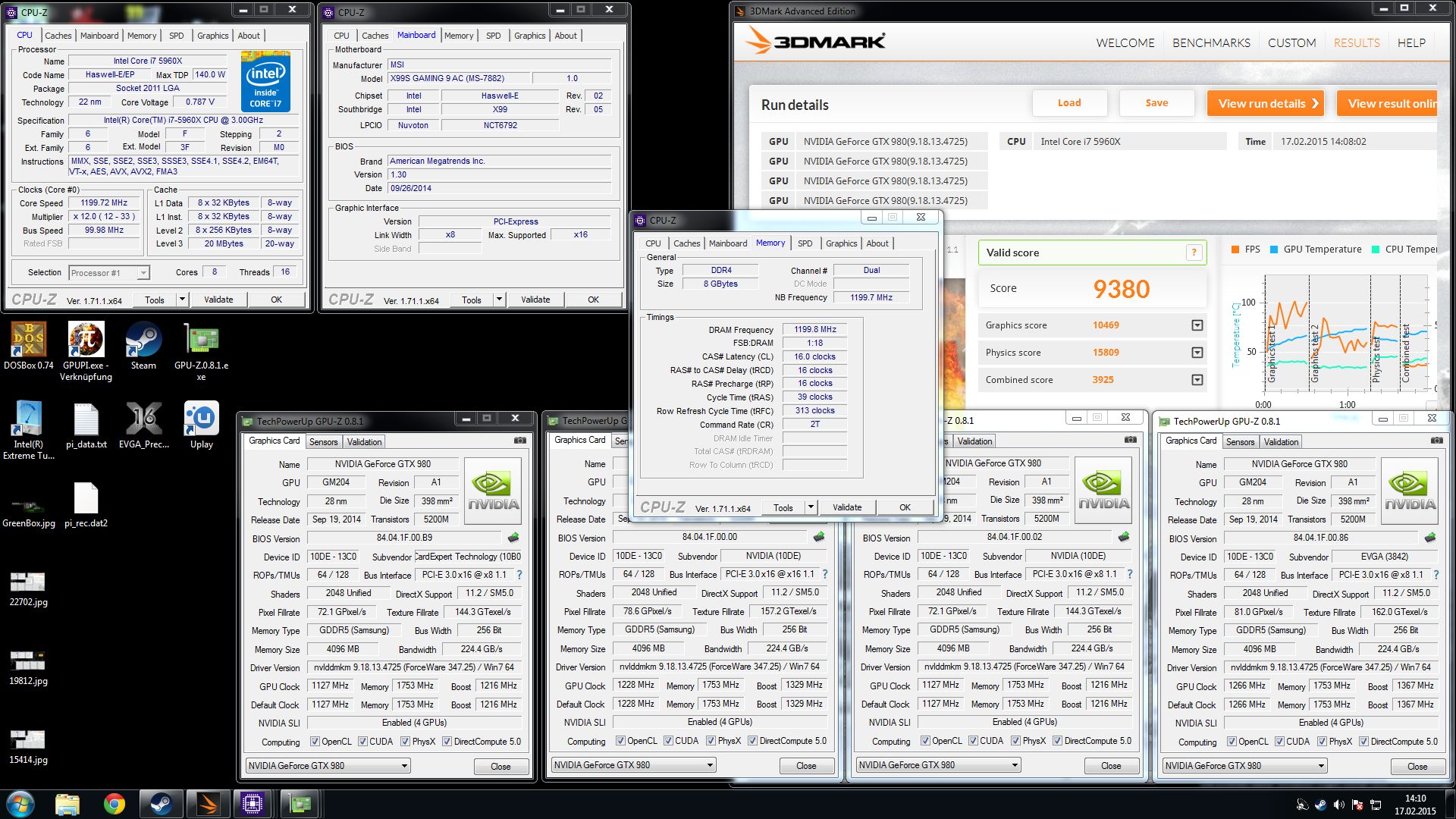
Task: Toggle DirectCompute 5.0 checkbox in first GPU-Z
Action: [x=447, y=742]
